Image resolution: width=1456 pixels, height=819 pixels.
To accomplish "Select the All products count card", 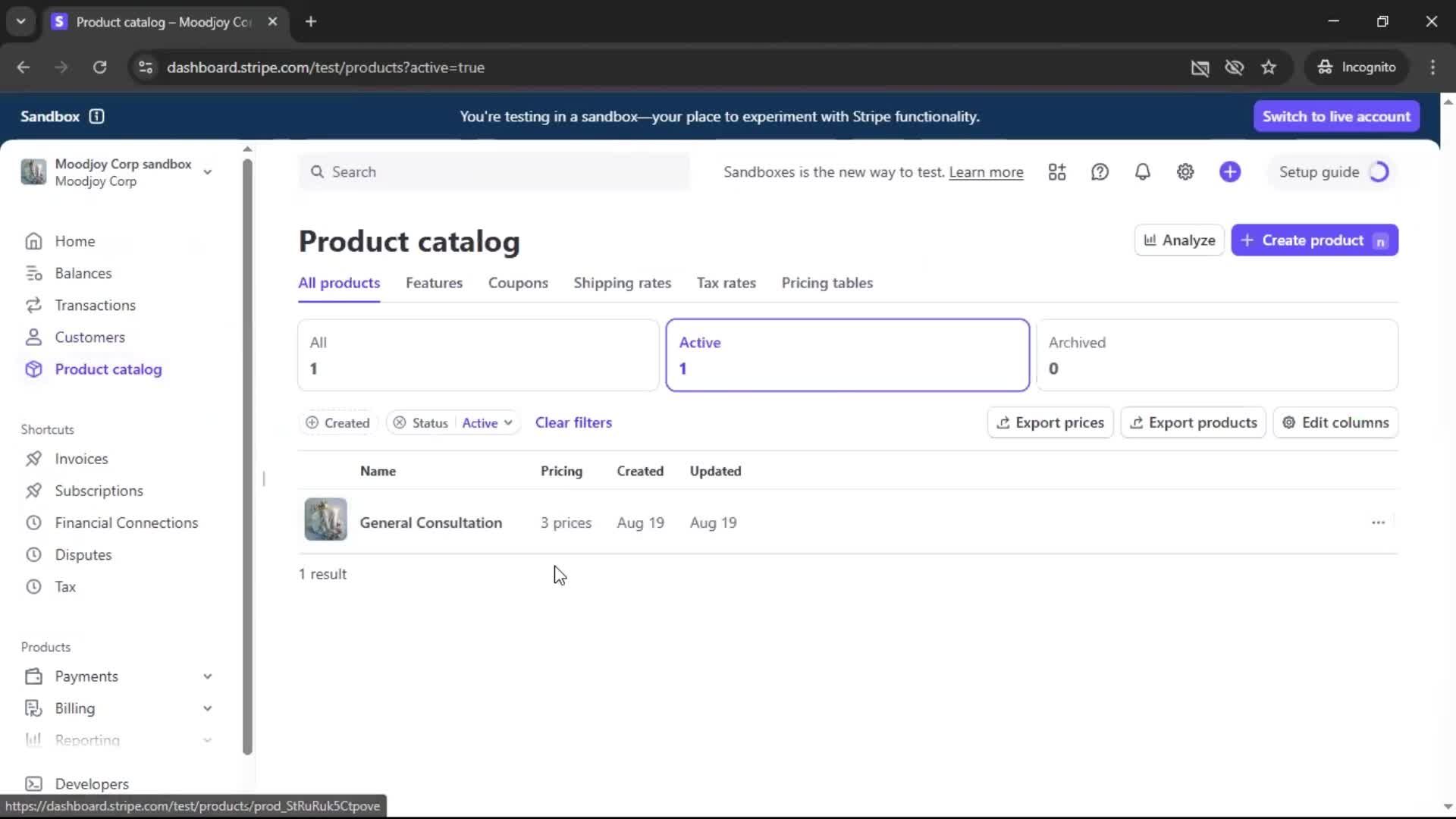I will [478, 355].
